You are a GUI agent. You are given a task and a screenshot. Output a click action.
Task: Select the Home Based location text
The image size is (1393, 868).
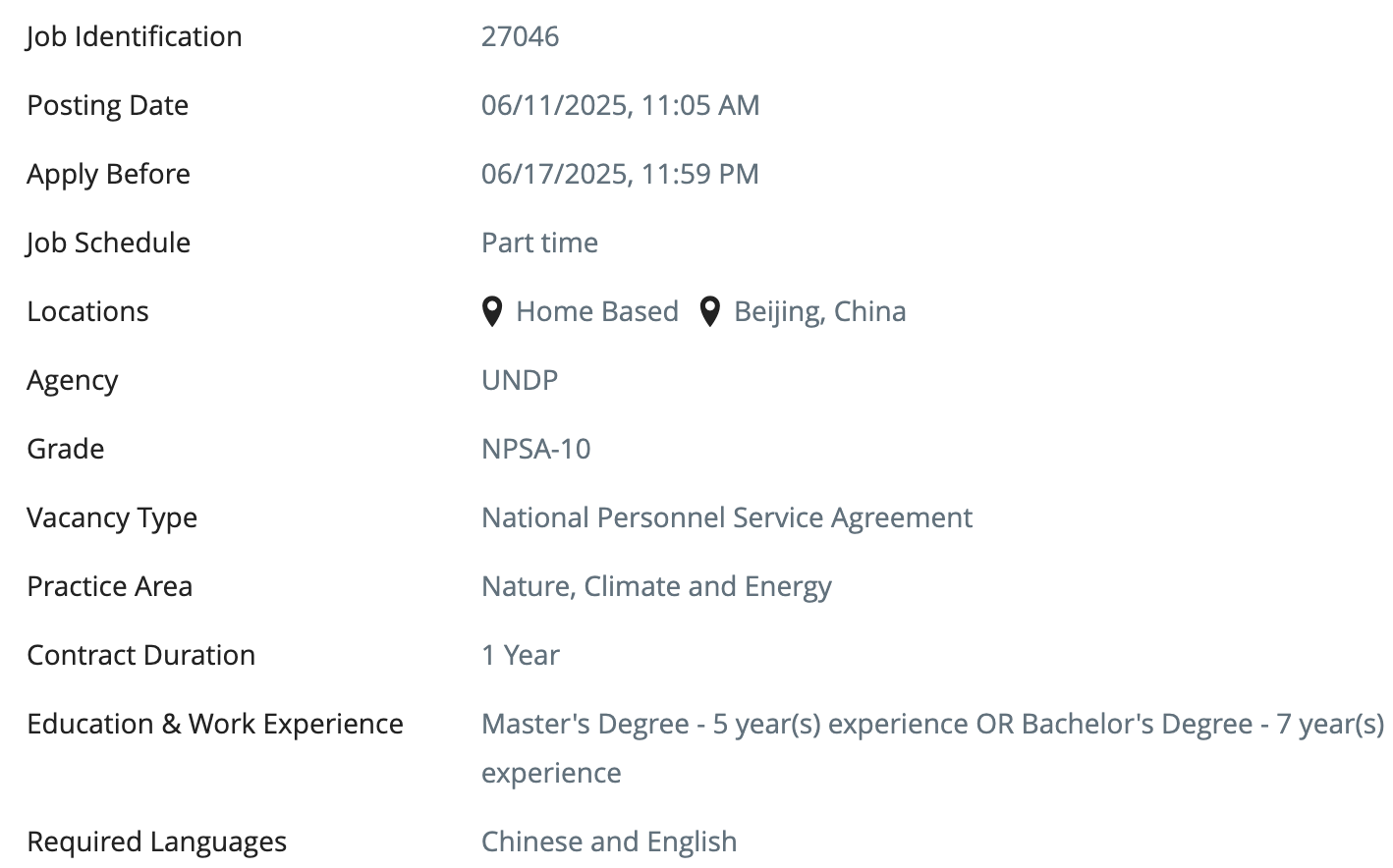pos(597,311)
